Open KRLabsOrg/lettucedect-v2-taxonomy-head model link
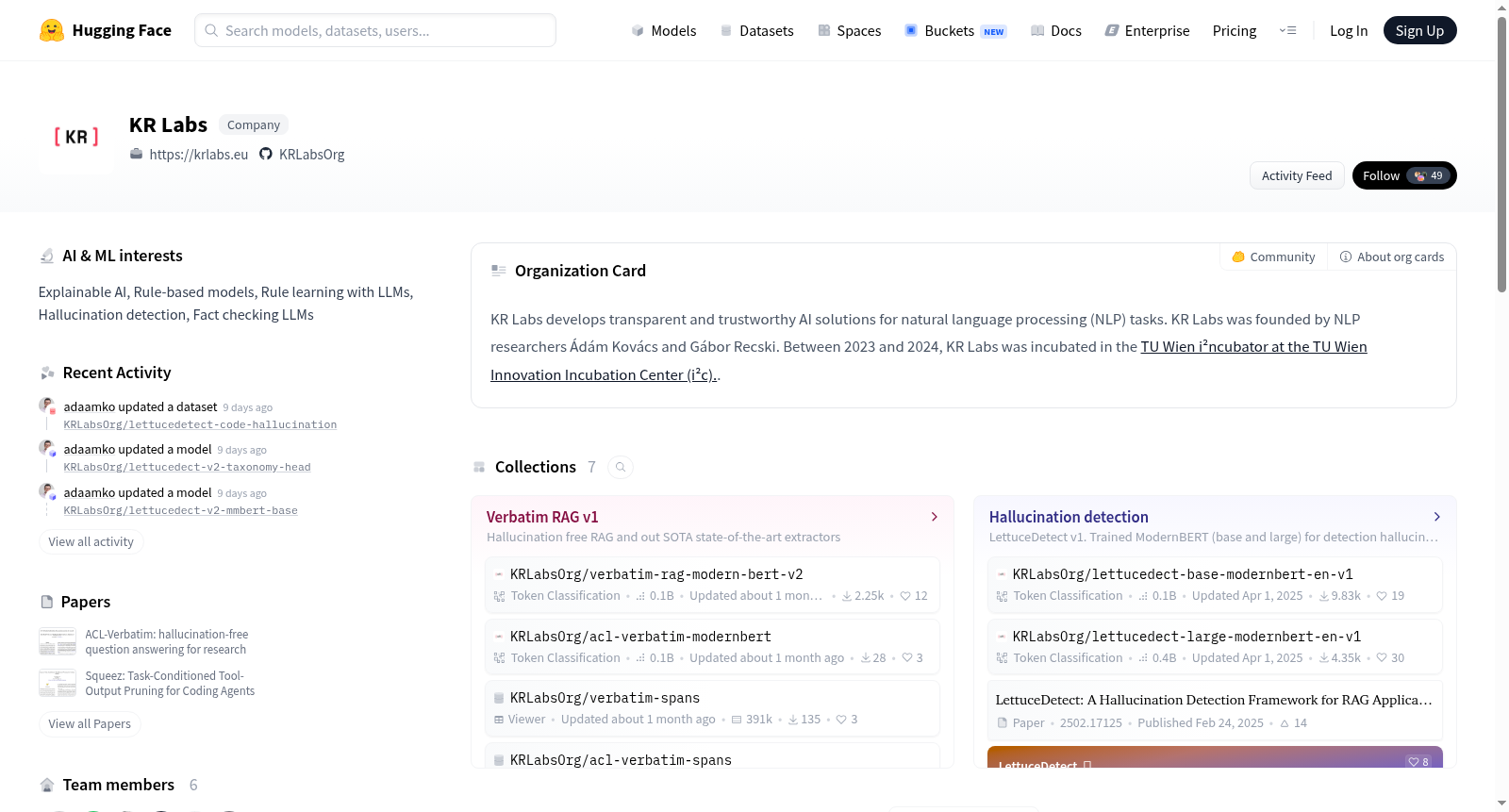 tap(187, 467)
